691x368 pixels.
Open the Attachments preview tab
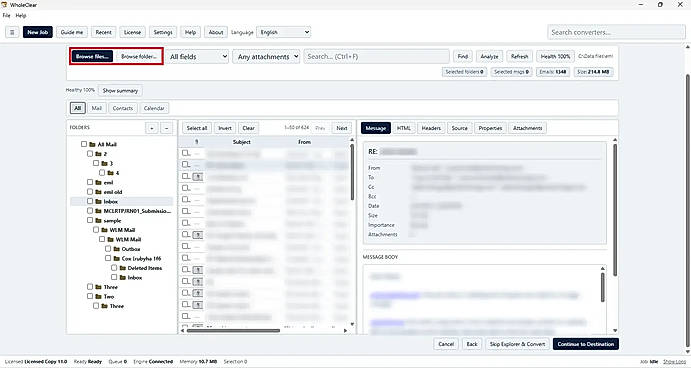pyautogui.click(x=528, y=128)
